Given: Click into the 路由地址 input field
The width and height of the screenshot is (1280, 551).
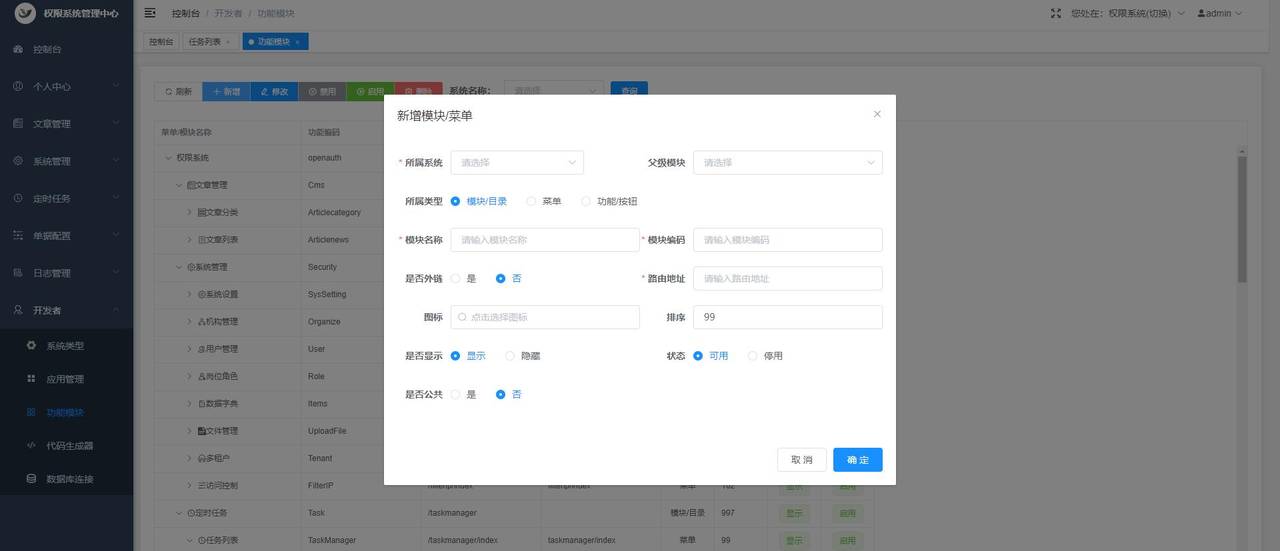Looking at the screenshot, I should [x=788, y=278].
